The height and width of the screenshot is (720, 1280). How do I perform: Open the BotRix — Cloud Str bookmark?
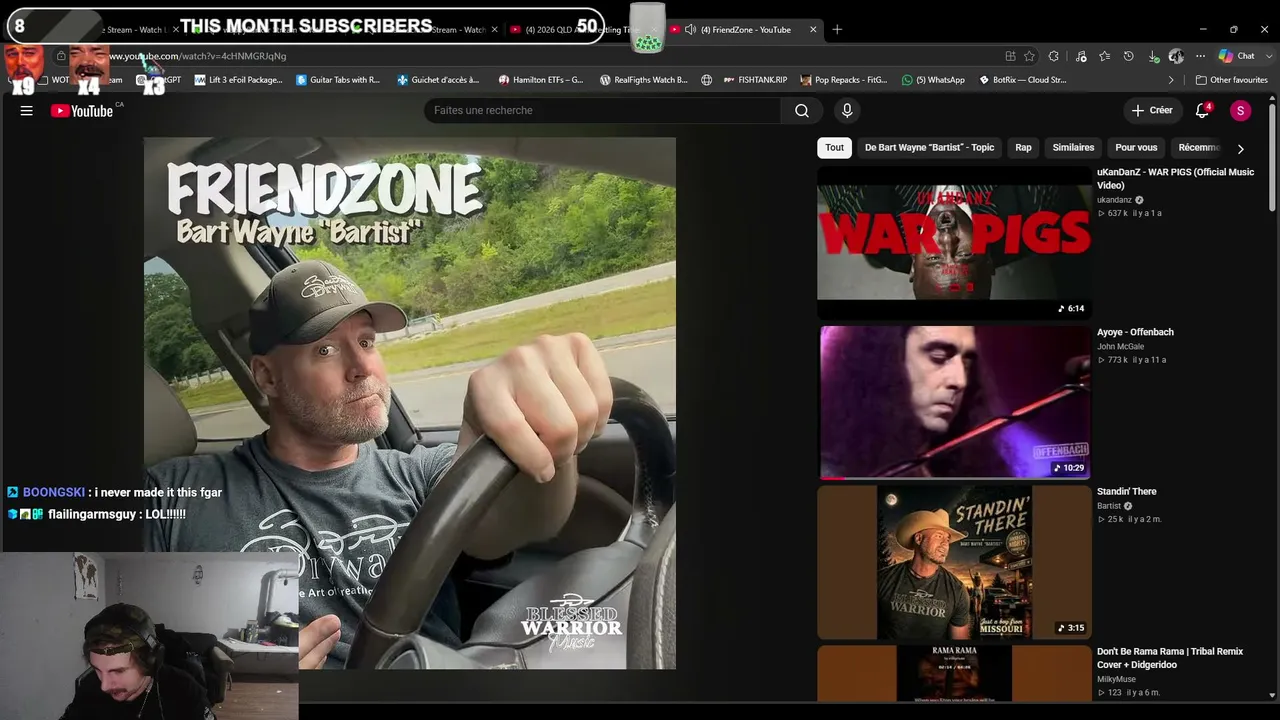1022,80
